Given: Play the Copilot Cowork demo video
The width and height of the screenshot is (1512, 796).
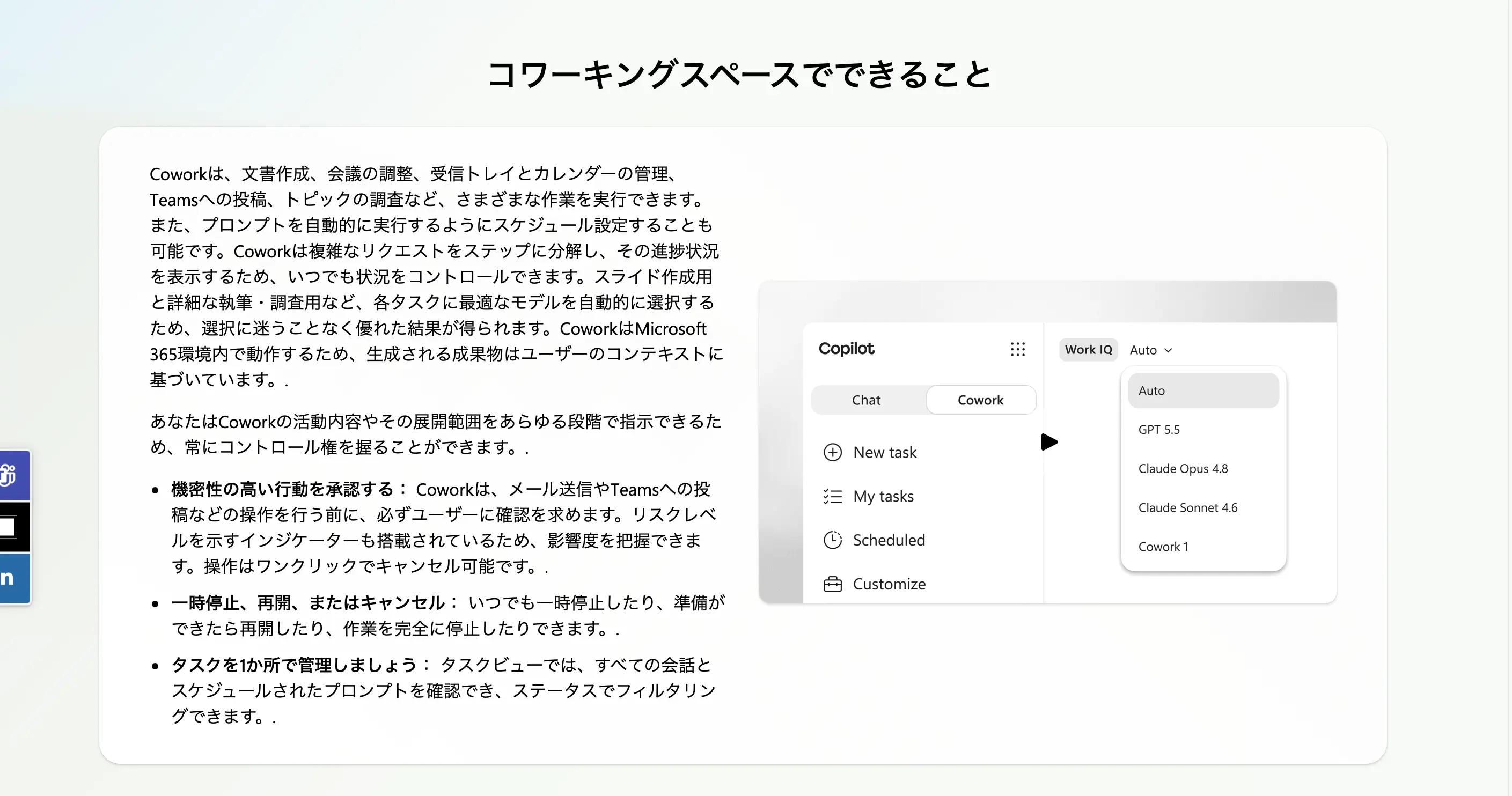Looking at the screenshot, I should point(1049,441).
